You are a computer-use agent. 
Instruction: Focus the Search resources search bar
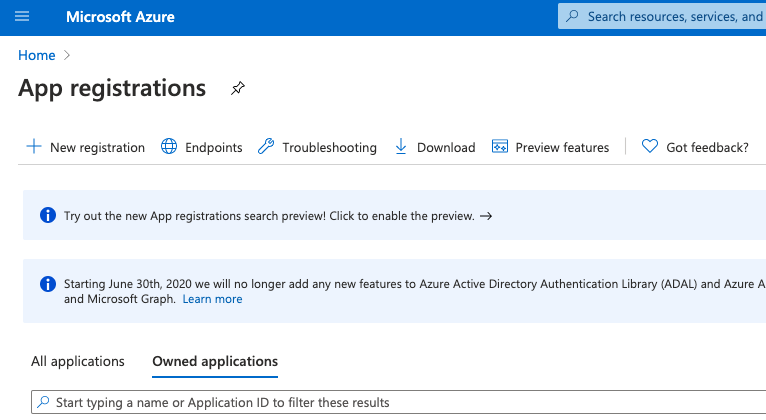[662, 17]
